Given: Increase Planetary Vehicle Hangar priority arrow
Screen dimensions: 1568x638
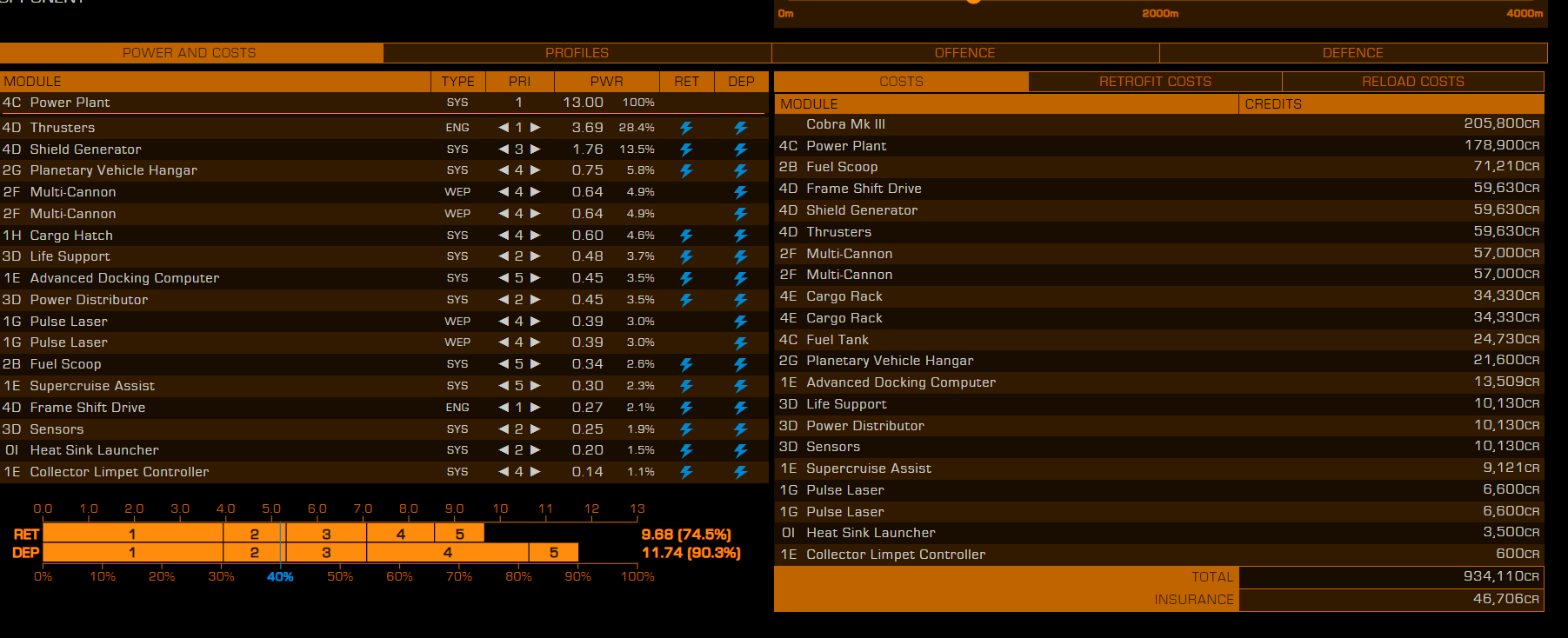Looking at the screenshot, I should [536, 170].
